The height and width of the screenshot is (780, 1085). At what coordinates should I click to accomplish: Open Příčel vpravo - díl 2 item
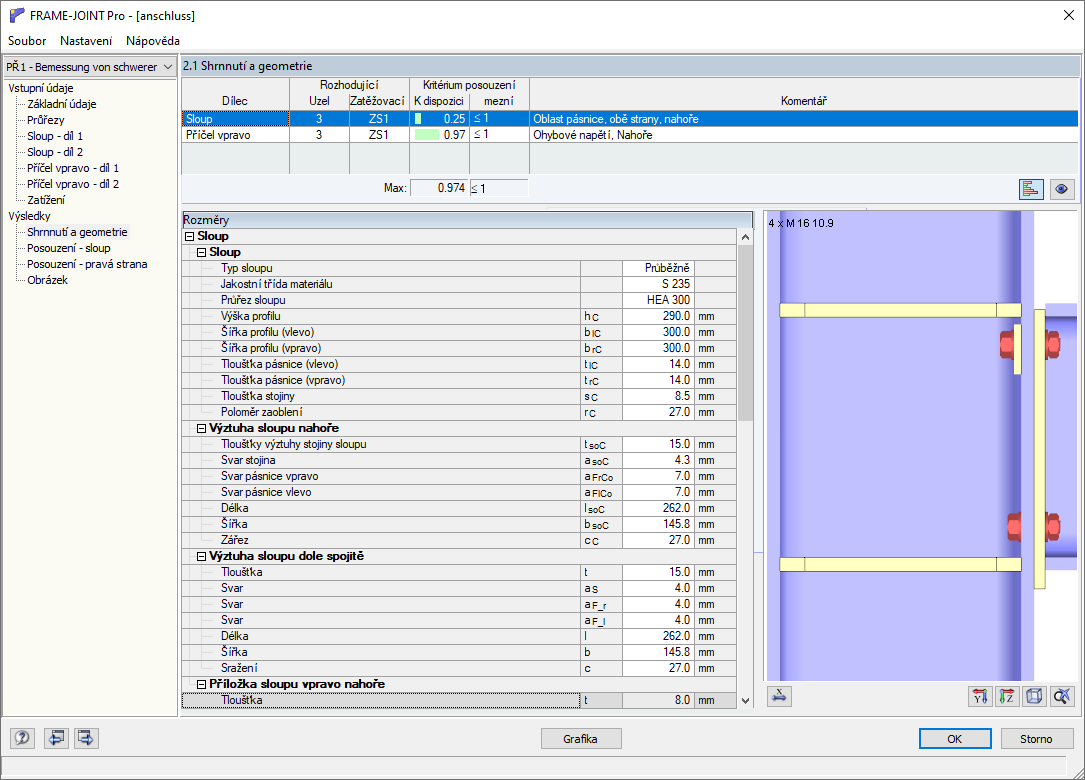pos(73,183)
